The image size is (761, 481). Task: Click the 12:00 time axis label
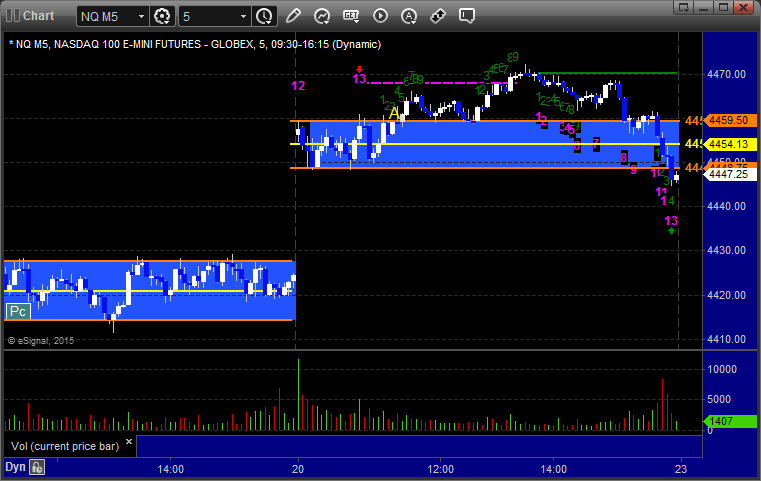click(x=441, y=469)
